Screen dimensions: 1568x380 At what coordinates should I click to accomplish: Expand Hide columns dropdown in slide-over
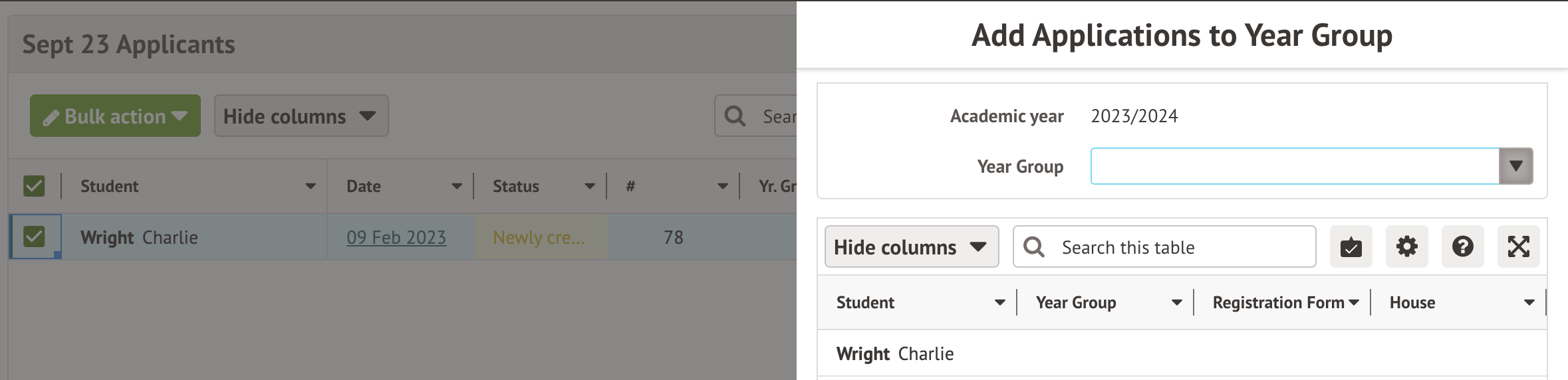[x=911, y=247]
